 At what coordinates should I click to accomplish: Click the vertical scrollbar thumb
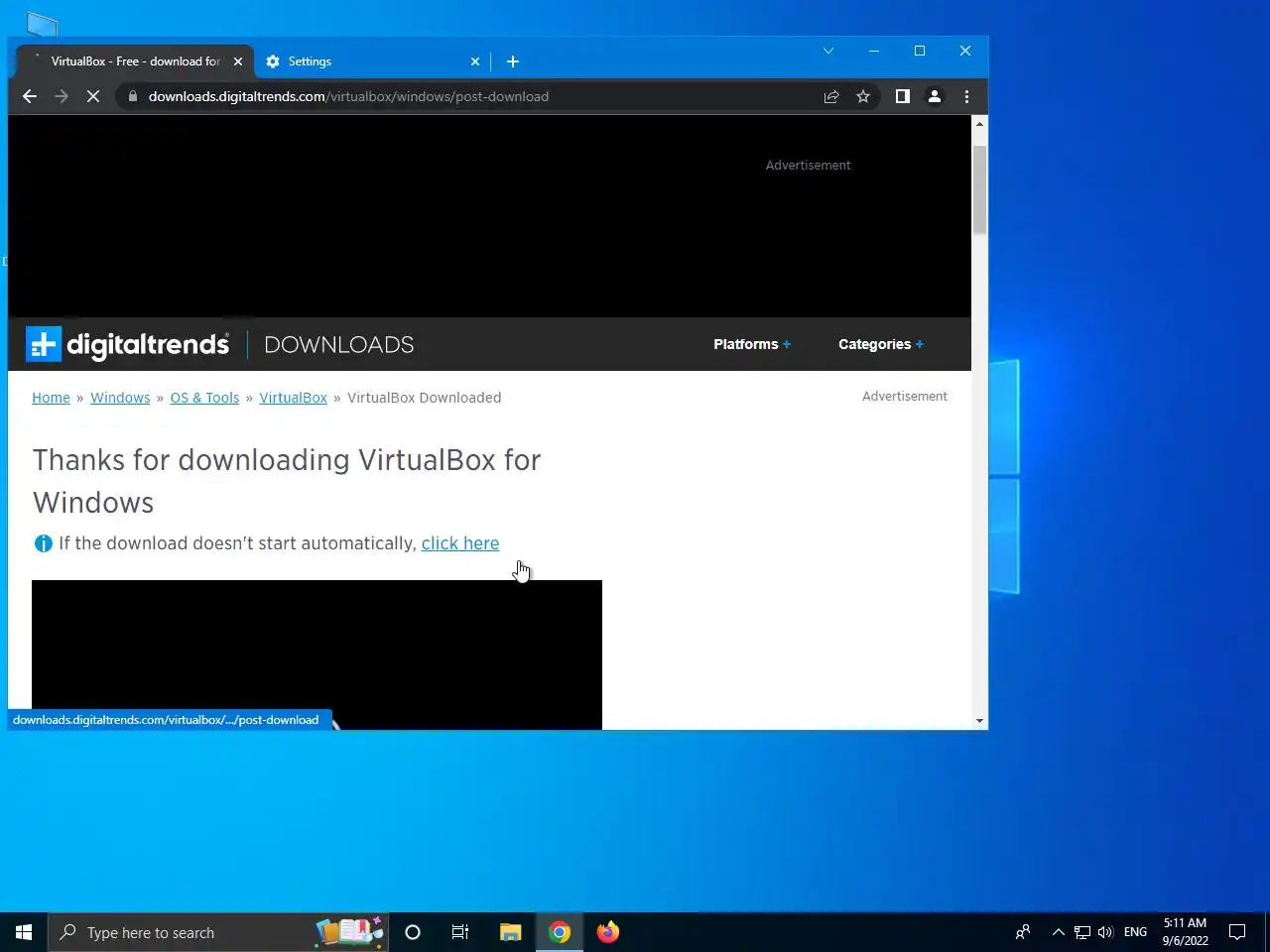click(x=979, y=189)
